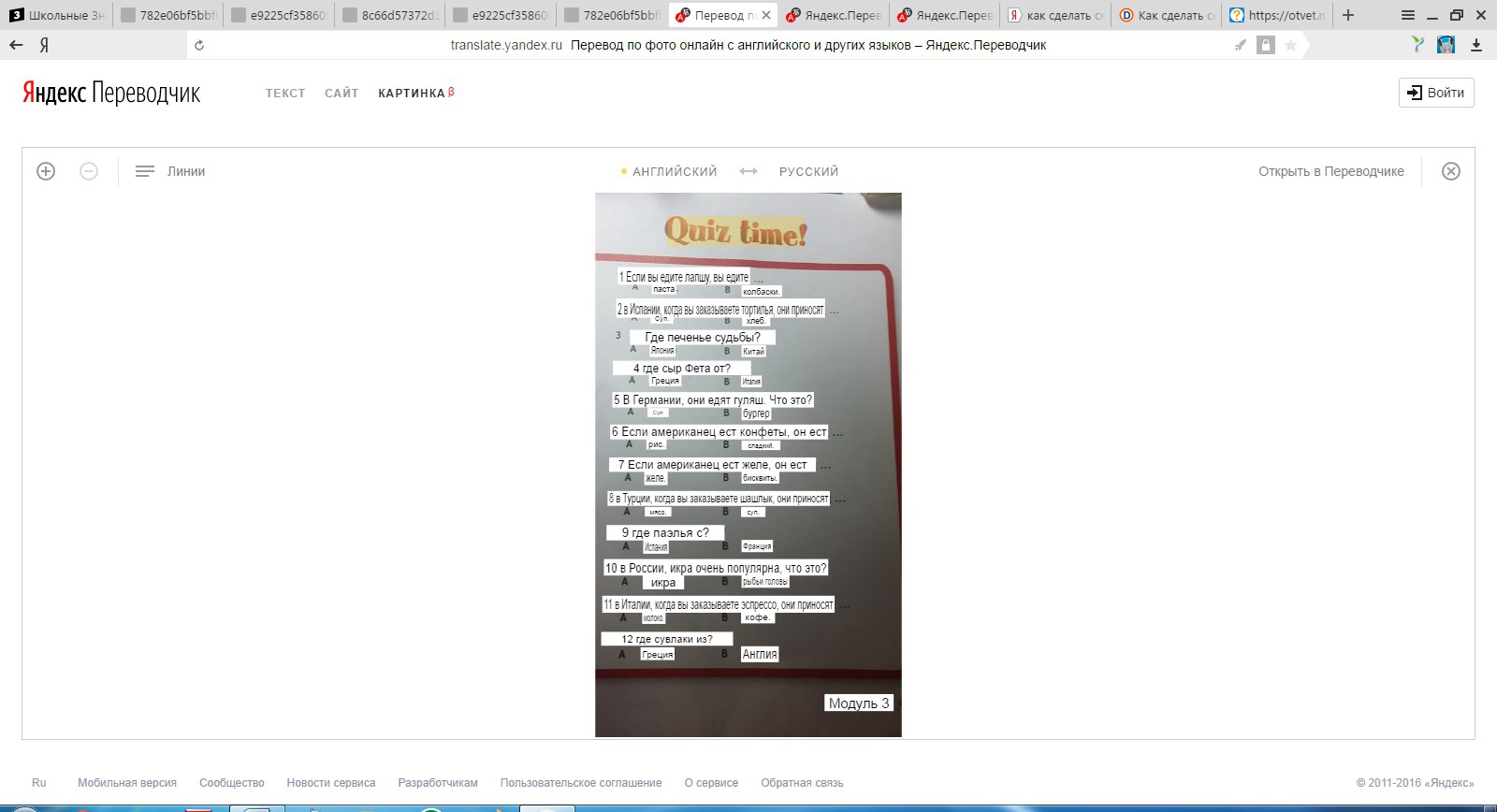This screenshot has width=1497, height=812.
Task: Select line '10 в России, икра очень популярна'
Action: [x=716, y=568]
